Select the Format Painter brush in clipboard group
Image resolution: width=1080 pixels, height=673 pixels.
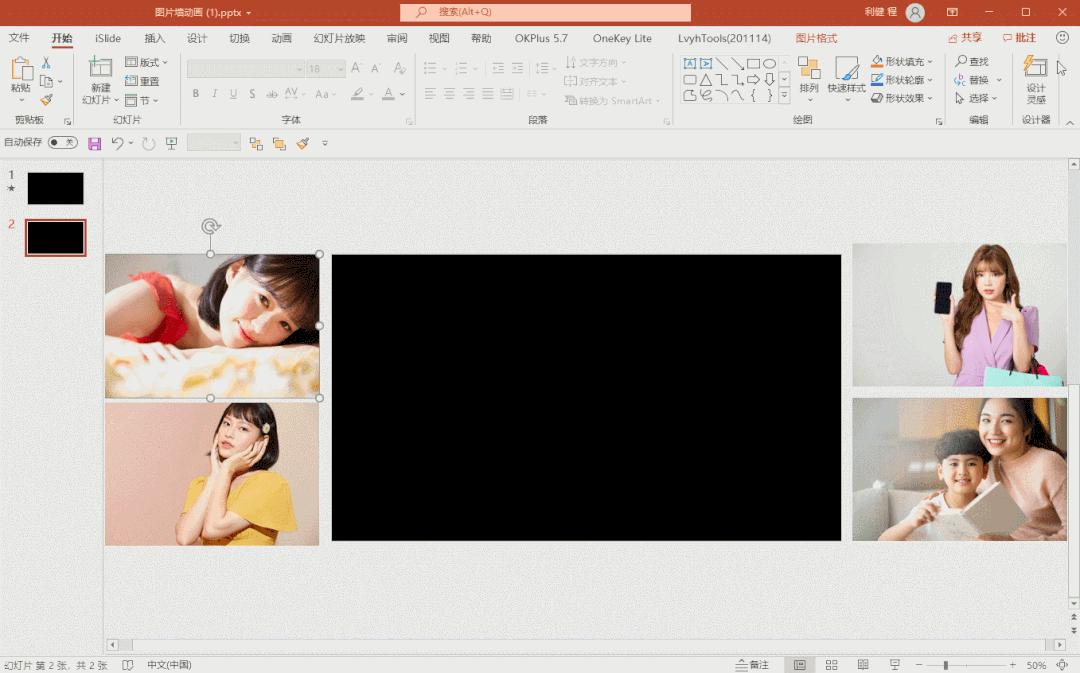46,100
